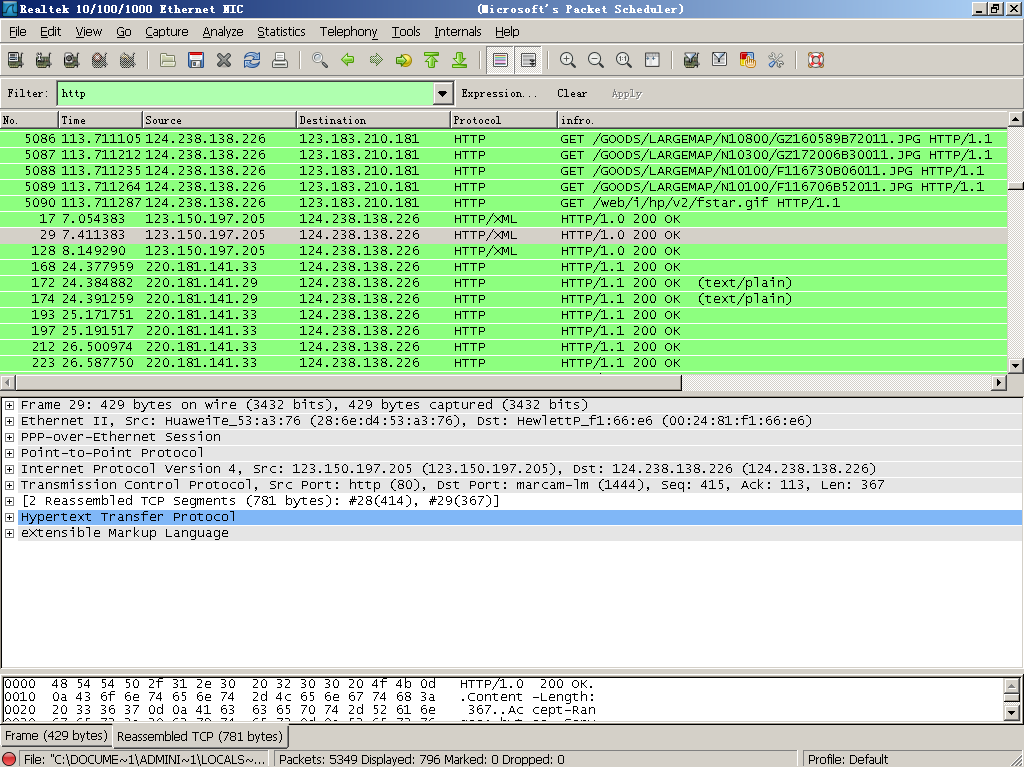Select packet 5090 fstar.gif GET row
Image resolution: width=1024 pixels, height=768 pixels.
[504, 203]
